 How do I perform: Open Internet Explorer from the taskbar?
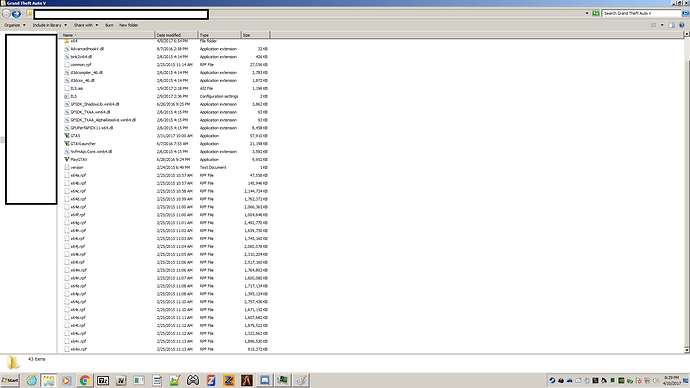point(31,380)
